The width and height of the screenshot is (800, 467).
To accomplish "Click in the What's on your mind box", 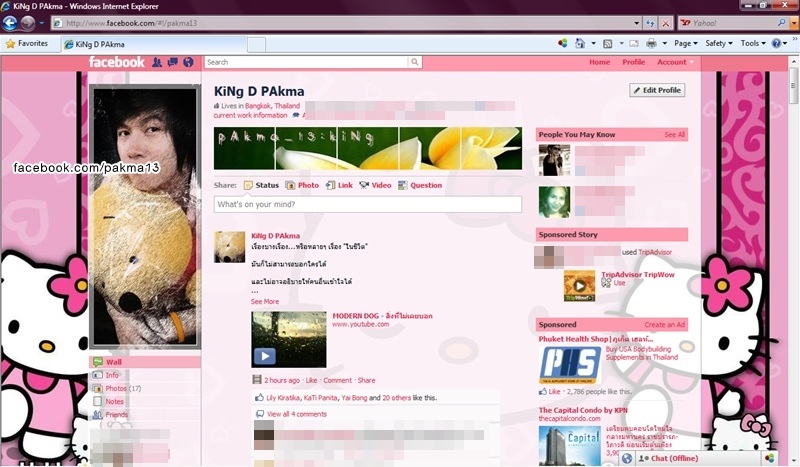I will pos(368,204).
